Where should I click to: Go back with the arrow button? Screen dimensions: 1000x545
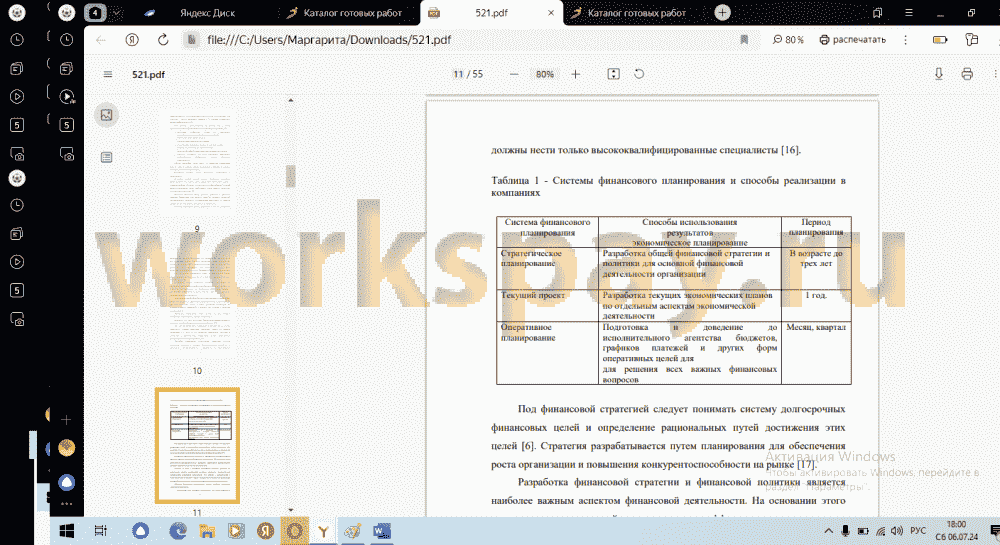101,40
